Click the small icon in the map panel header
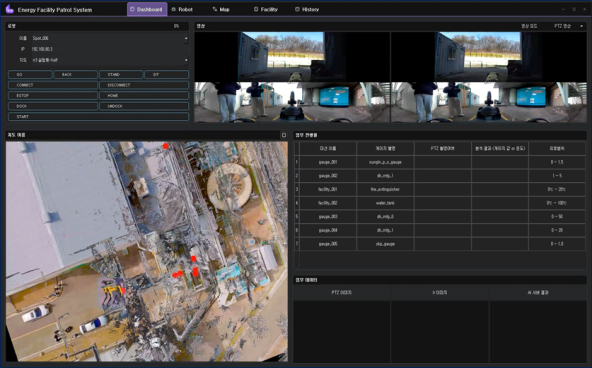Image resolution: width=592 pixels, height=368 pixels. coord(284,135)
